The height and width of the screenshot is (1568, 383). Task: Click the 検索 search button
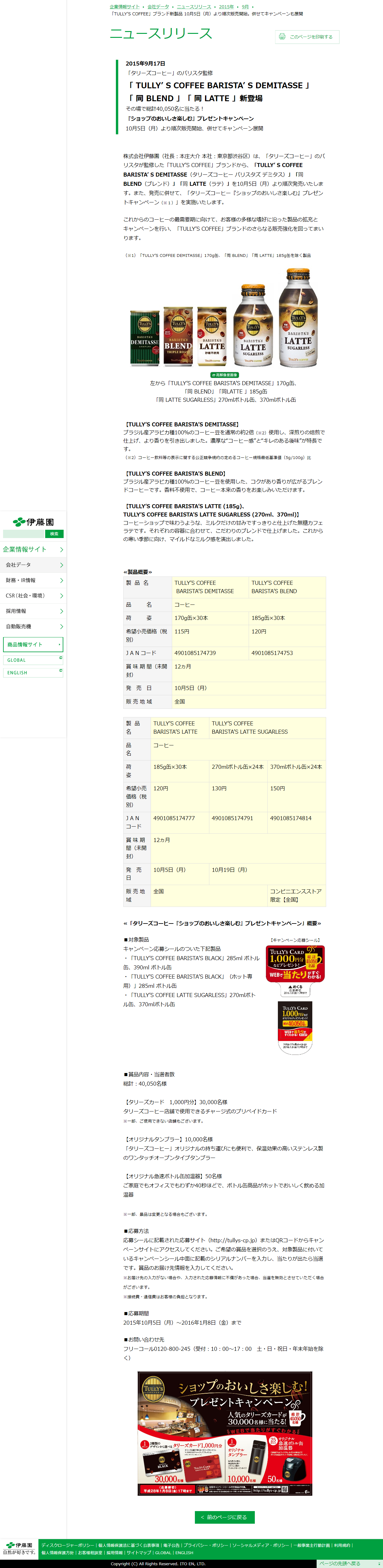pyautogui.click(x=54, y=534)
